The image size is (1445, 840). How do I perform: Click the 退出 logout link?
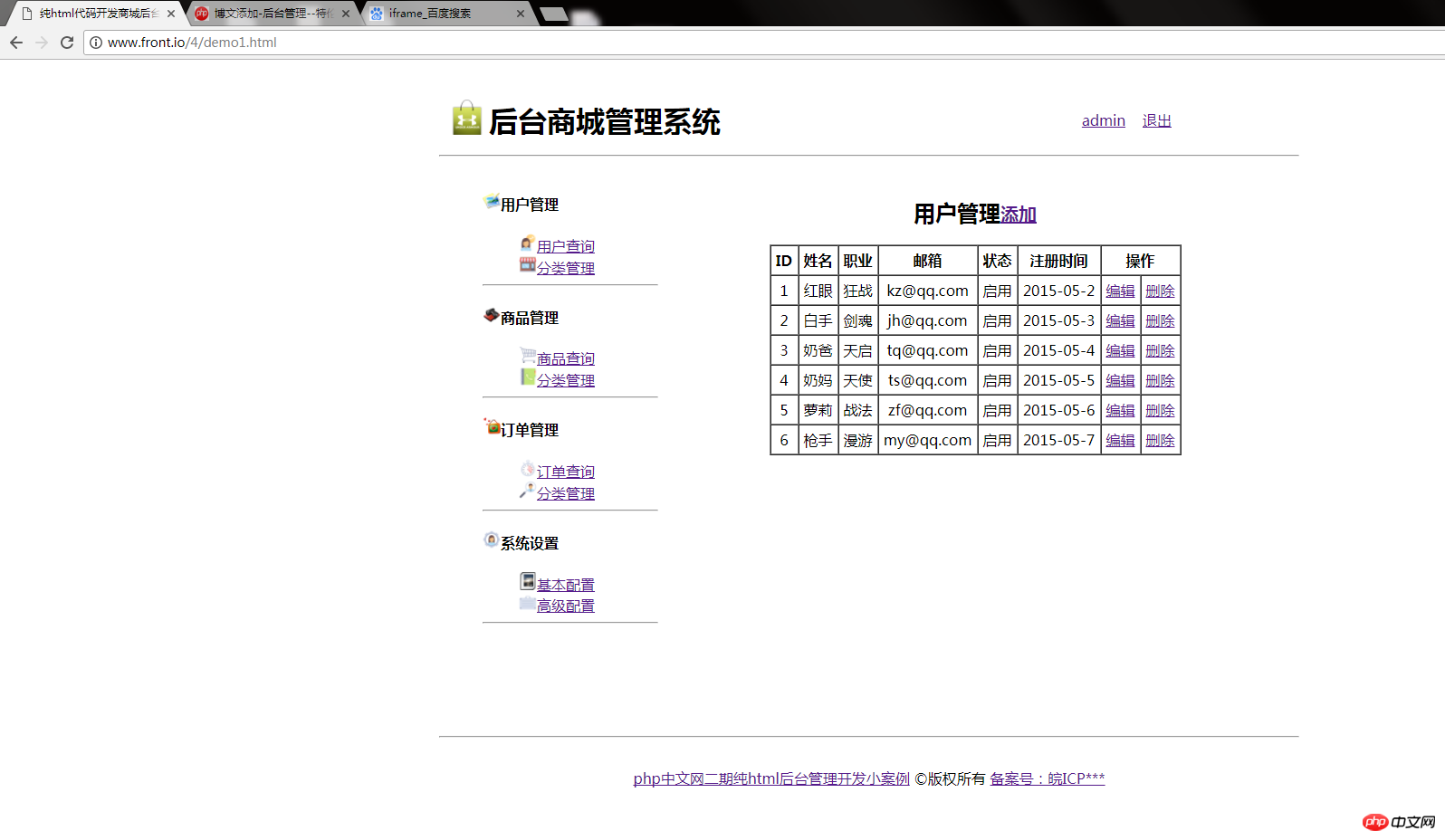[1157, 120]
